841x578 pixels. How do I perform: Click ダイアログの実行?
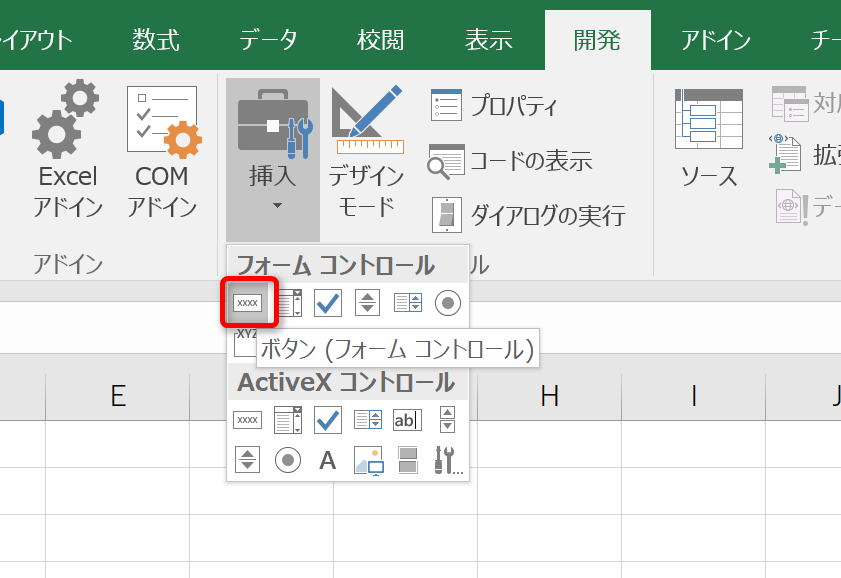coord(528,215)
